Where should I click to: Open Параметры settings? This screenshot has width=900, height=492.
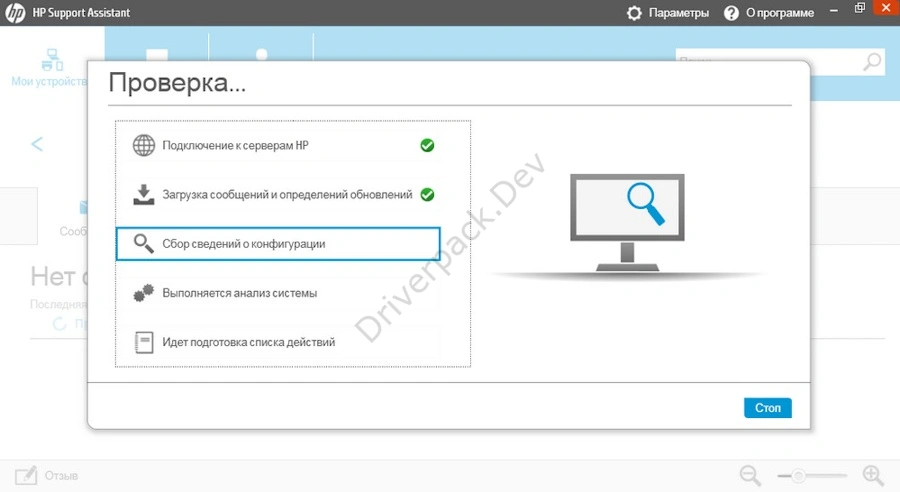[668, 13]
